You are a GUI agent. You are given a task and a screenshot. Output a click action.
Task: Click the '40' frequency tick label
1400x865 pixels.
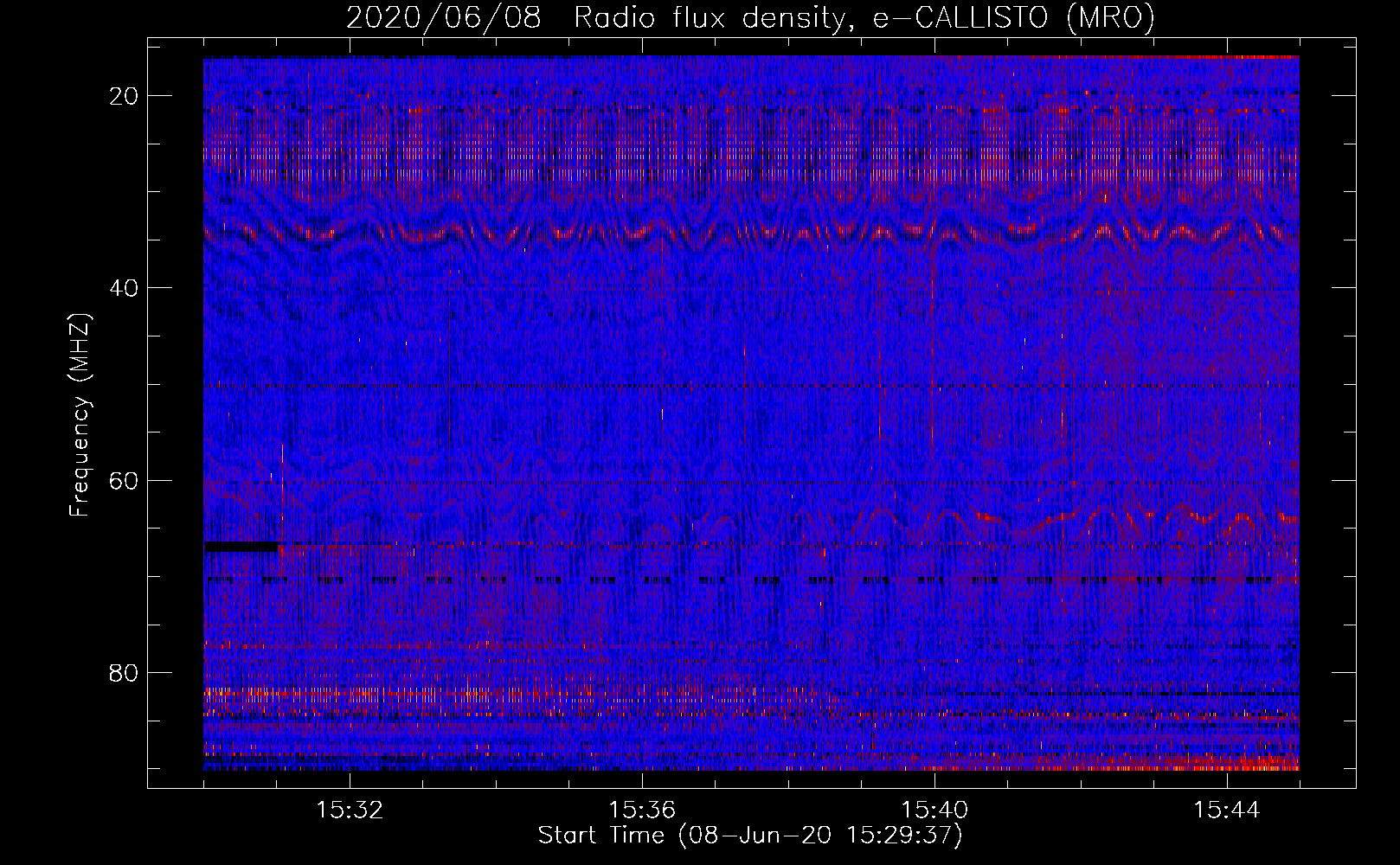click(x=125, y=288)
